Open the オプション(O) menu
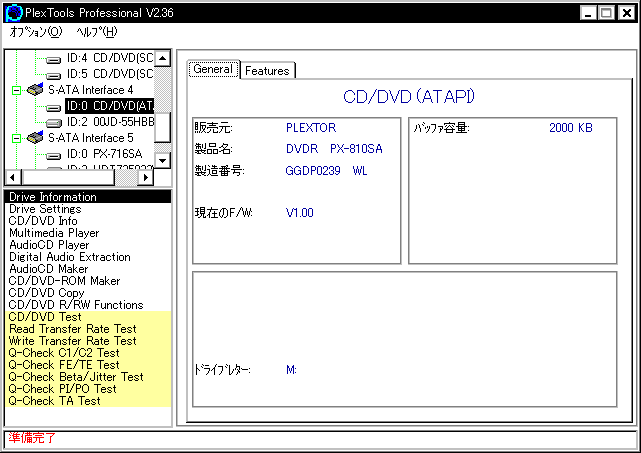This screenshot has height=453, width=641. point(36,32)
